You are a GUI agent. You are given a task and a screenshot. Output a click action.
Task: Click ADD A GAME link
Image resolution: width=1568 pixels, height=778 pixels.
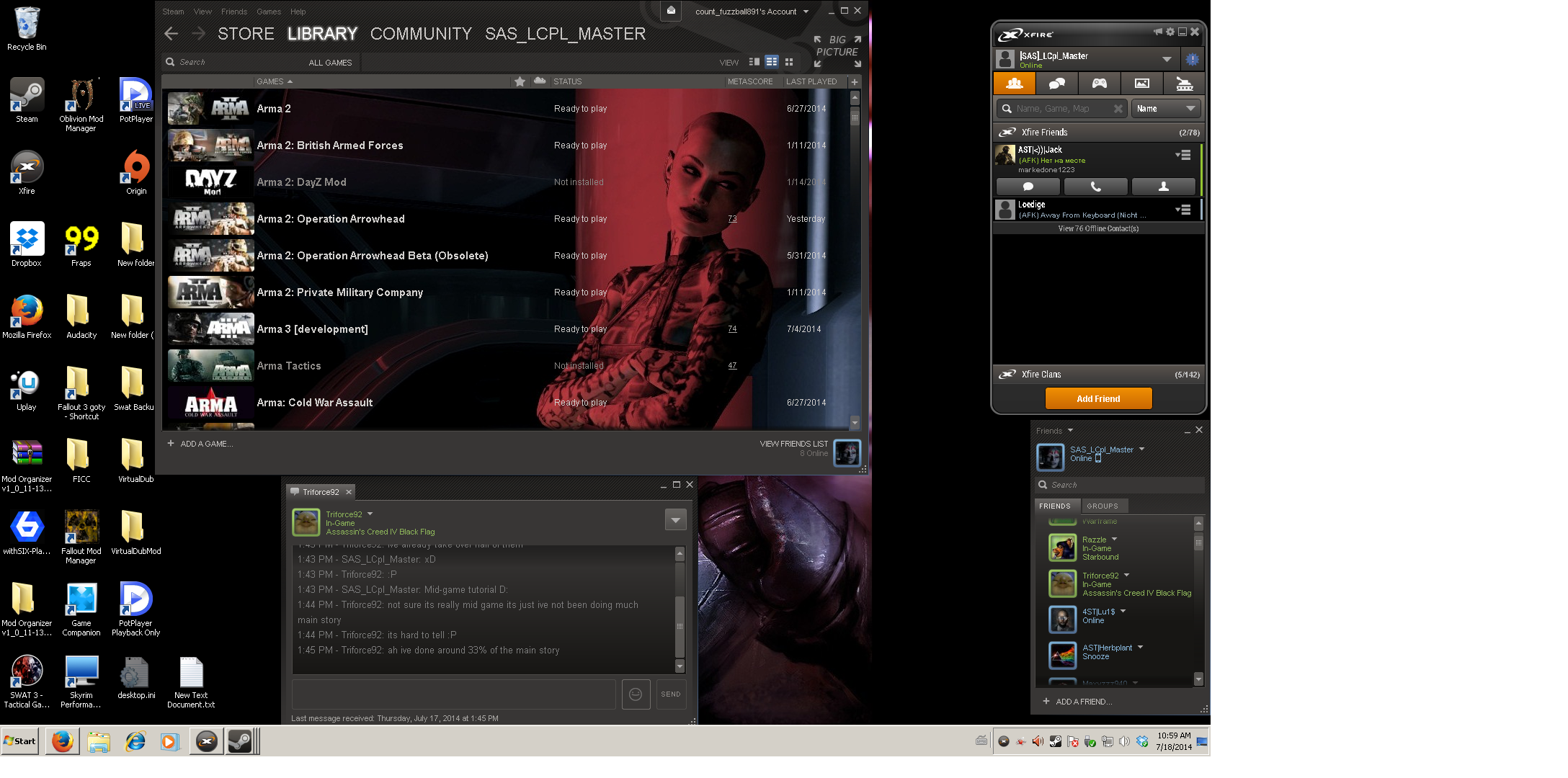[x=200, y=444]
